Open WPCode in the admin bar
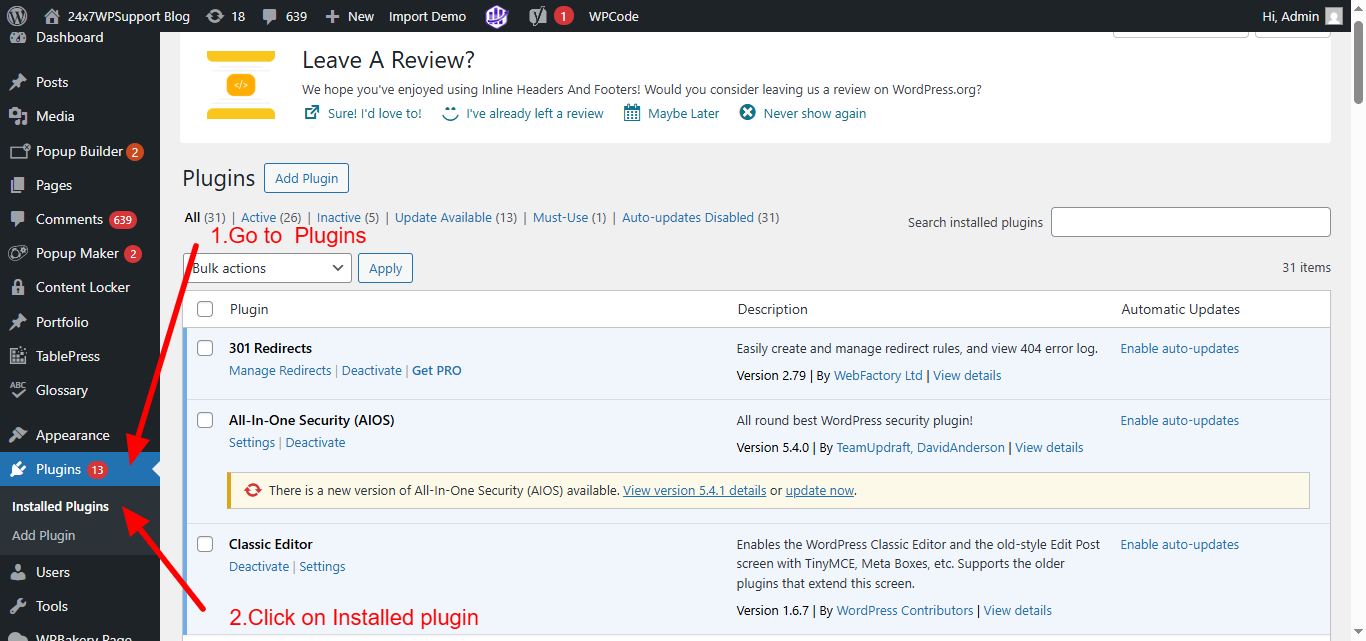The height and width of the screenshot is (641, 1366). click(613, 16)
